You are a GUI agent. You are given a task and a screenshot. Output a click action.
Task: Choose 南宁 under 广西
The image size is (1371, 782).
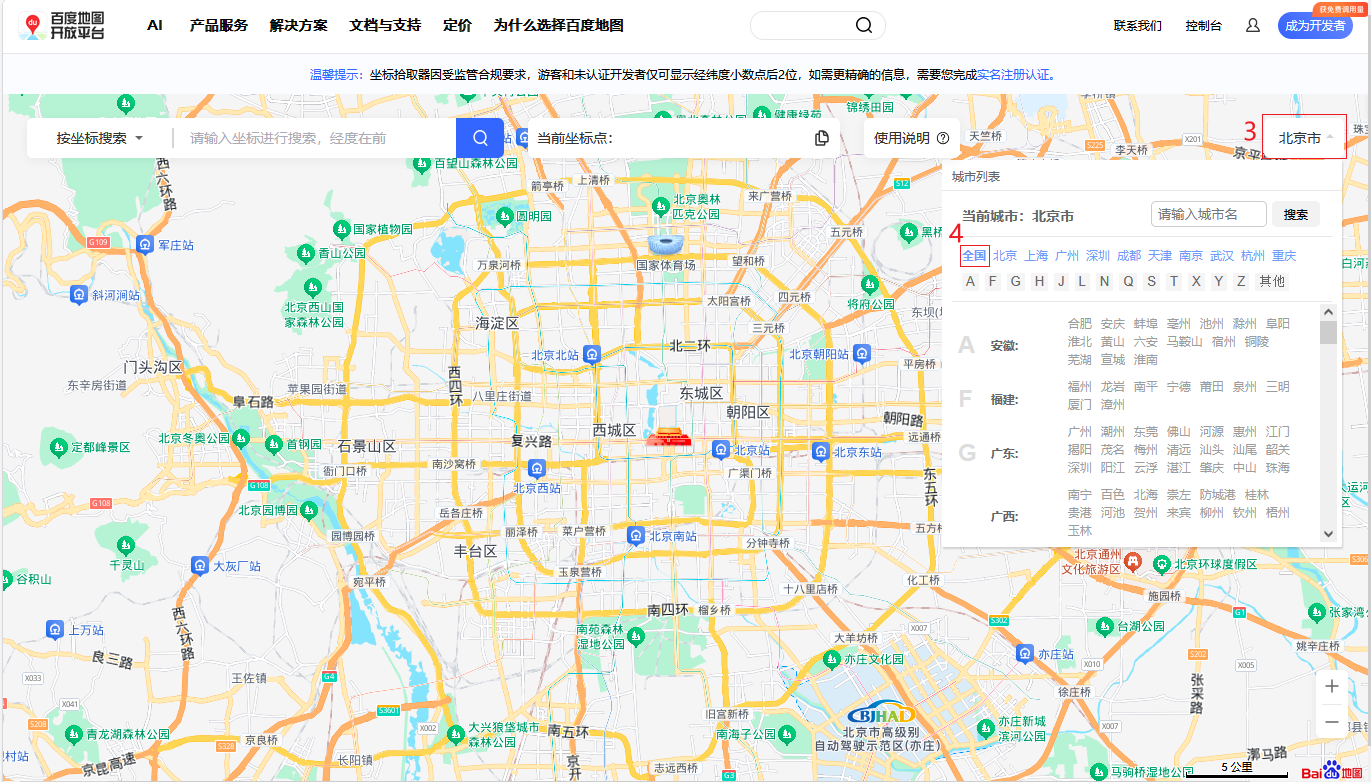pyautogui.click(x=1080, y=495)
